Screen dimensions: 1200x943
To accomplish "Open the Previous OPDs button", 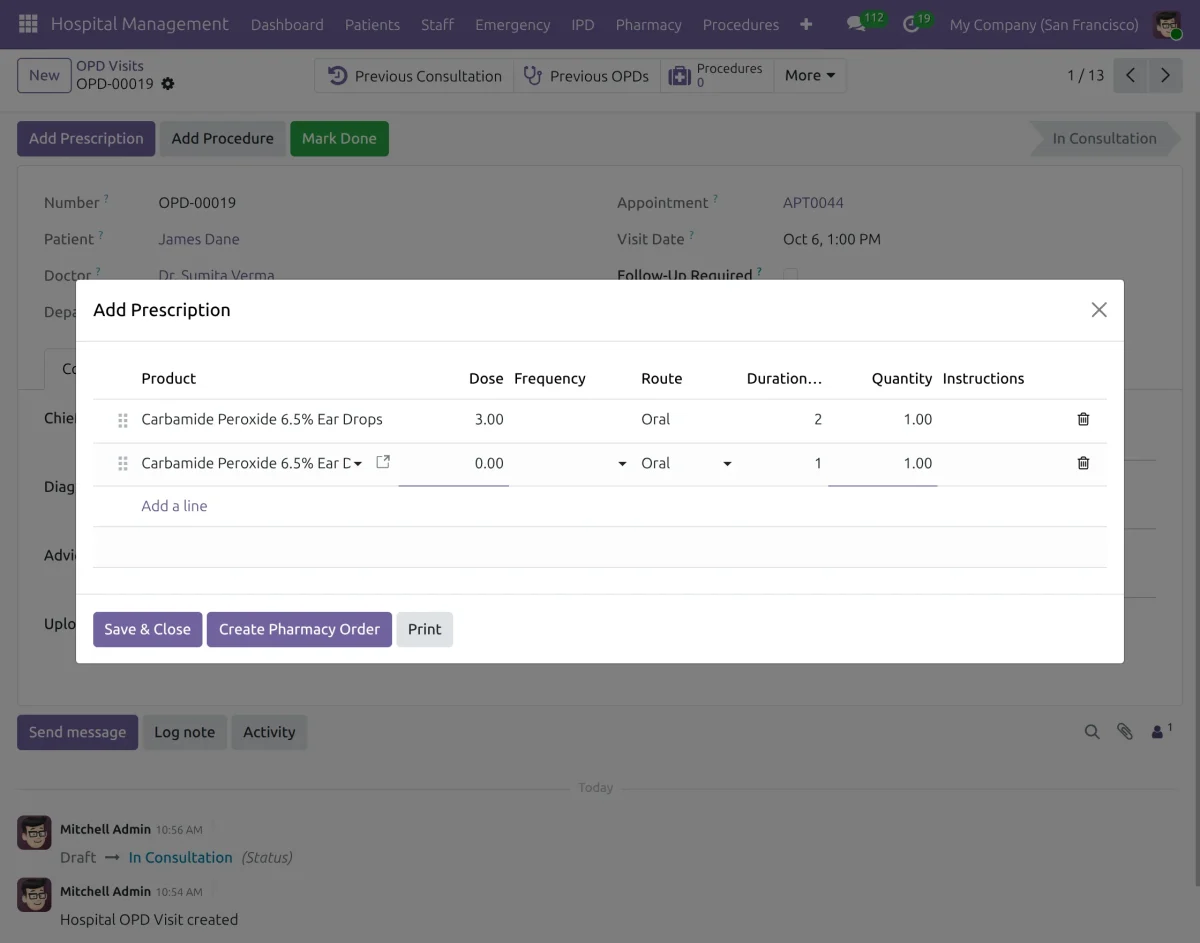I will (x=587, y=76).
